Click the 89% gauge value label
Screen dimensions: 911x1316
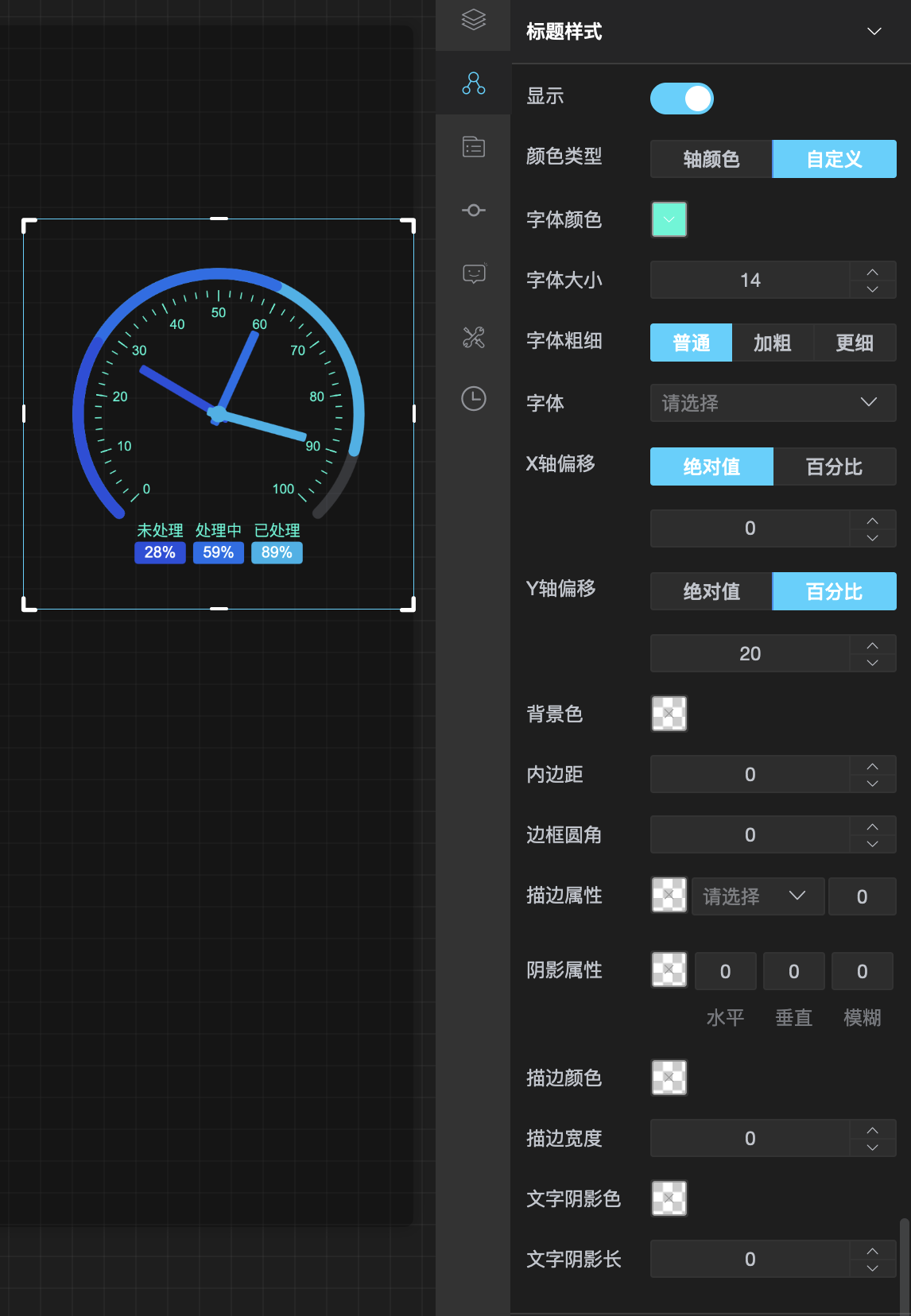click(x=277, y=552)
